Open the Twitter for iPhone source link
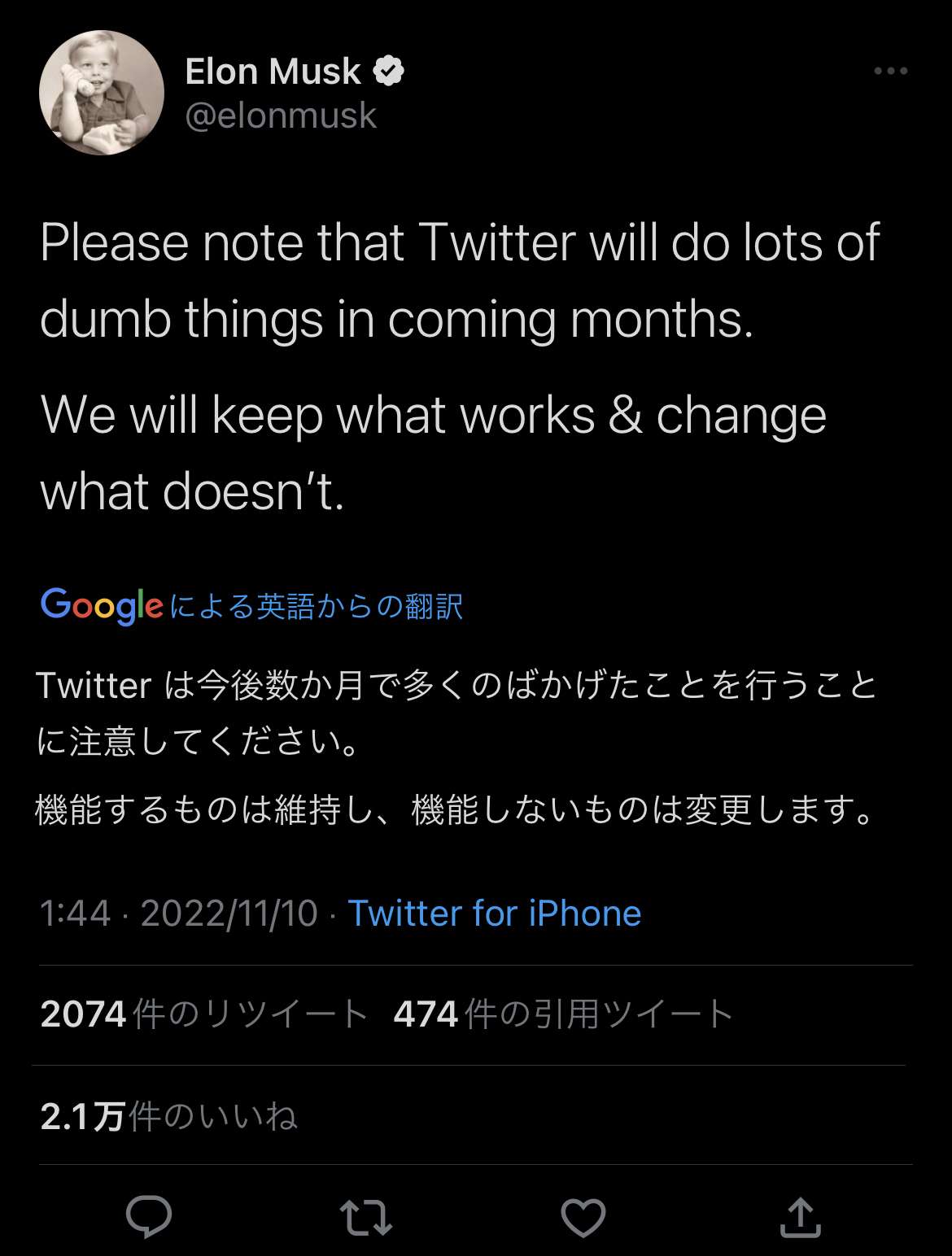This screenshot has width=952, height=1256. coord(495,913)
